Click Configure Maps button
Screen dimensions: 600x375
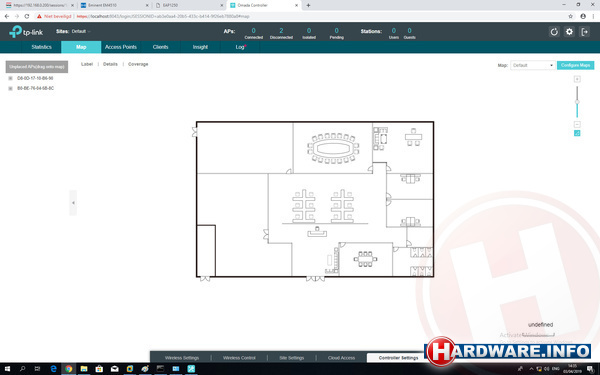point(576,65)
